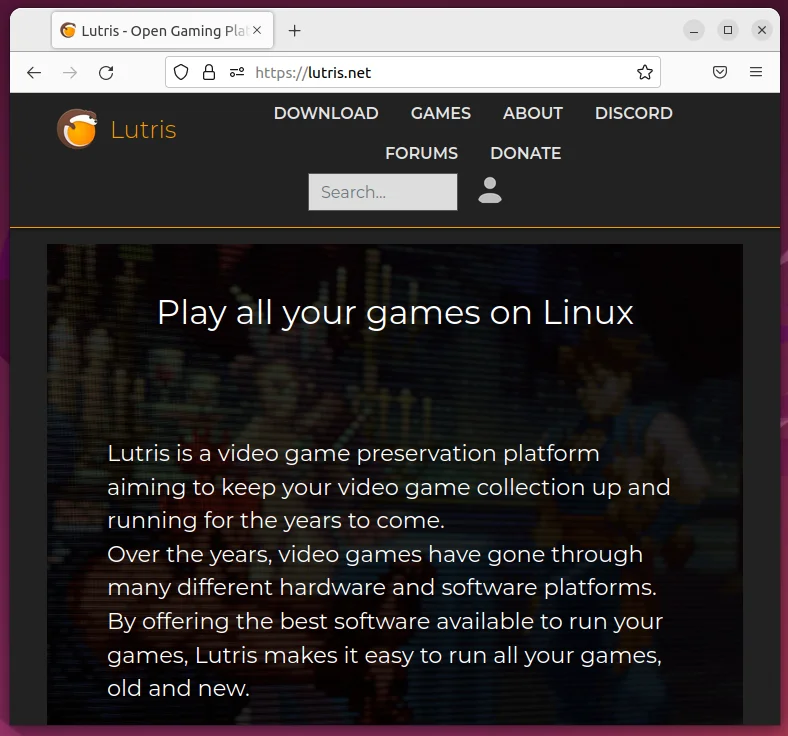The image size is (788, 736).
Task: Go back with the browser back arrow
Action: pos(34,73)
